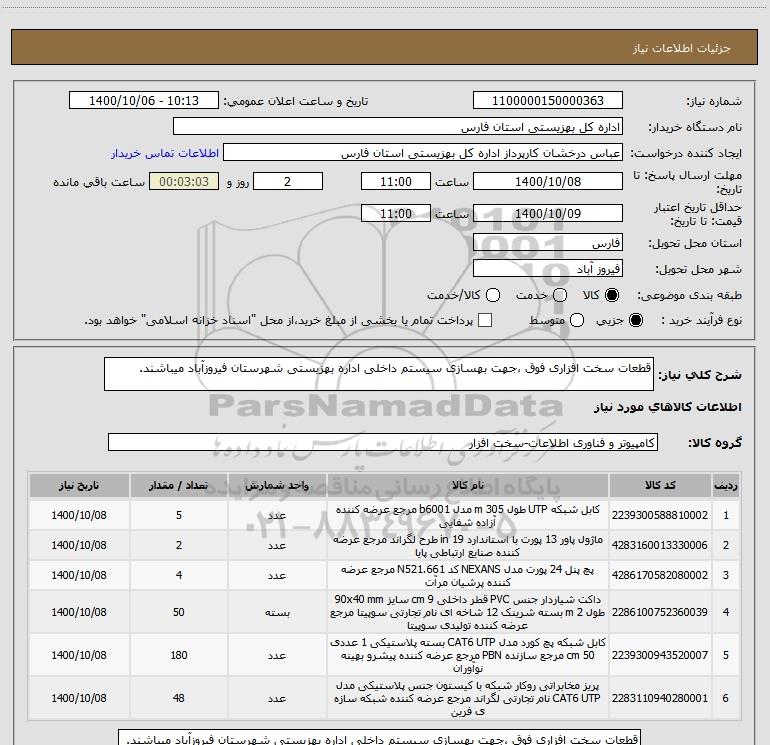Click the need date of row 1
Image resolution: width=770 pixels, height=745 pixels.
coord(79,515)
